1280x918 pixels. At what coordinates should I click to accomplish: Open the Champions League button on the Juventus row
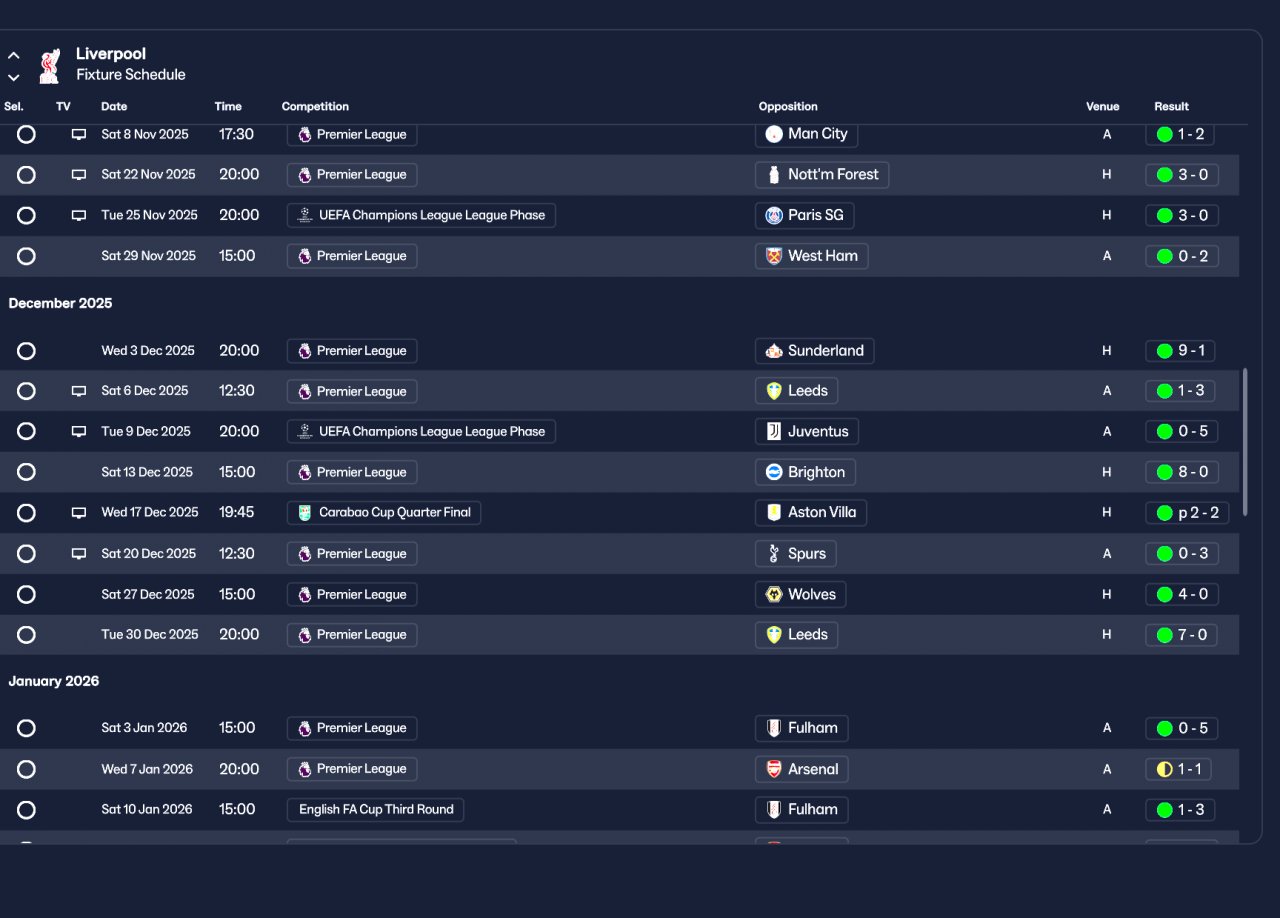pyautogui.click(x=421, y=432)
